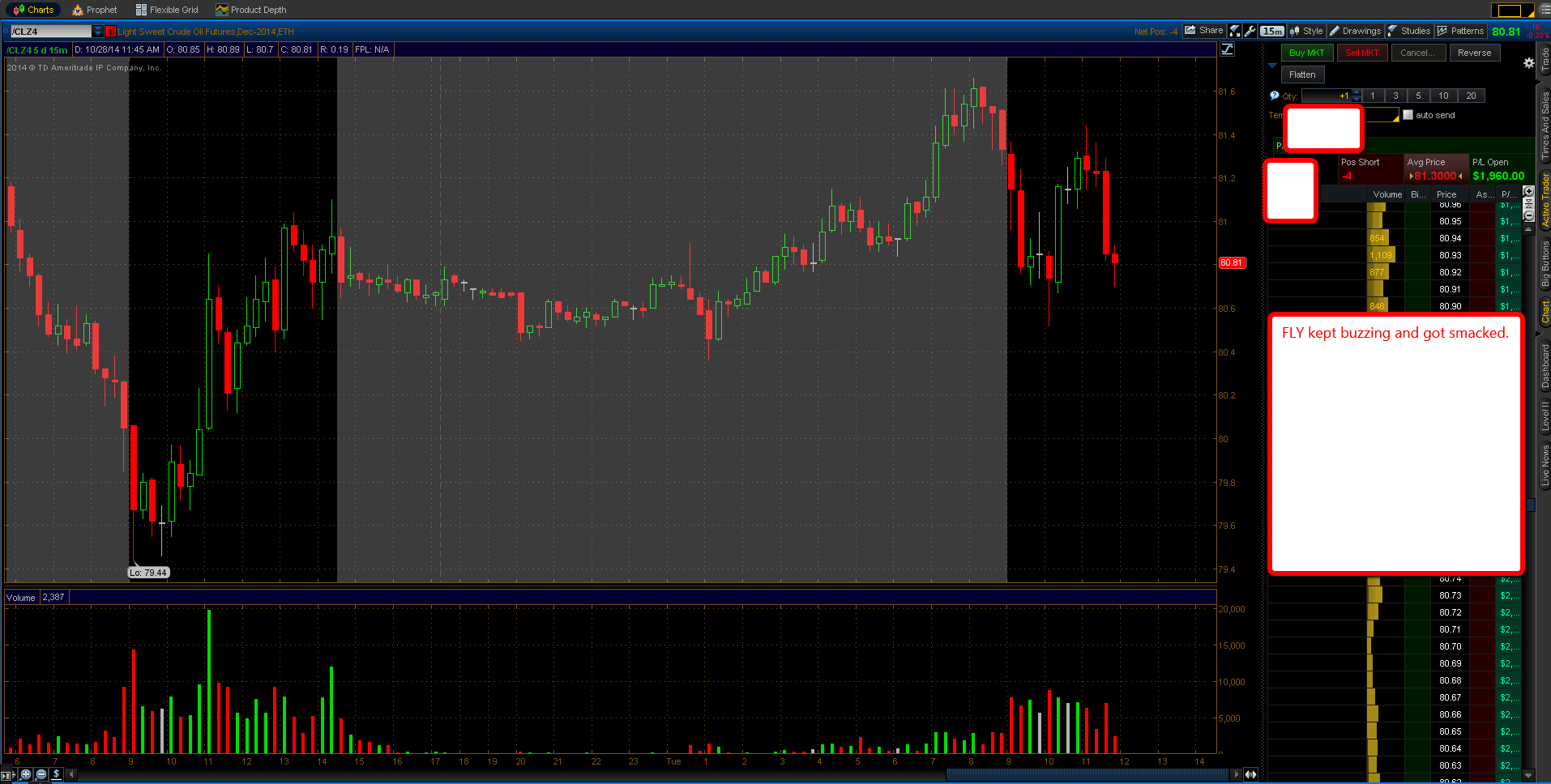Open the yellow grid layout selector at top right
The width and height of the screenshot is (1551, 784).
click(x=1513, y=11)
